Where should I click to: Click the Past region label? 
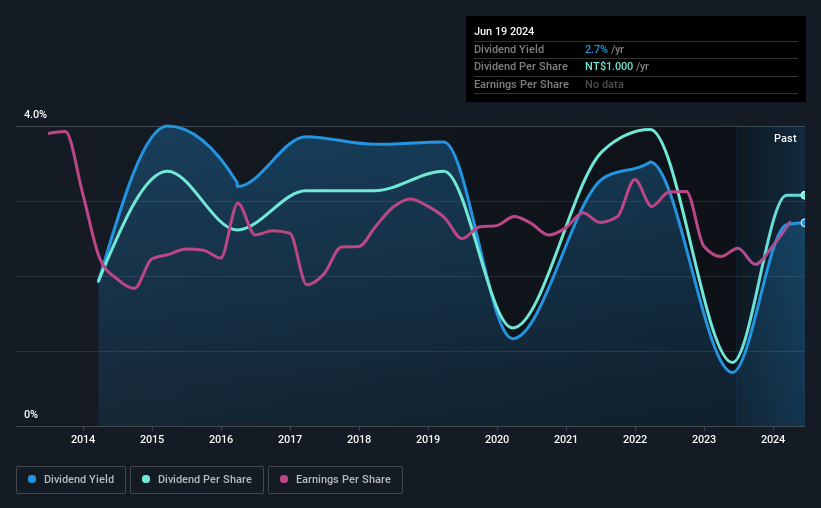pos(785,138)
